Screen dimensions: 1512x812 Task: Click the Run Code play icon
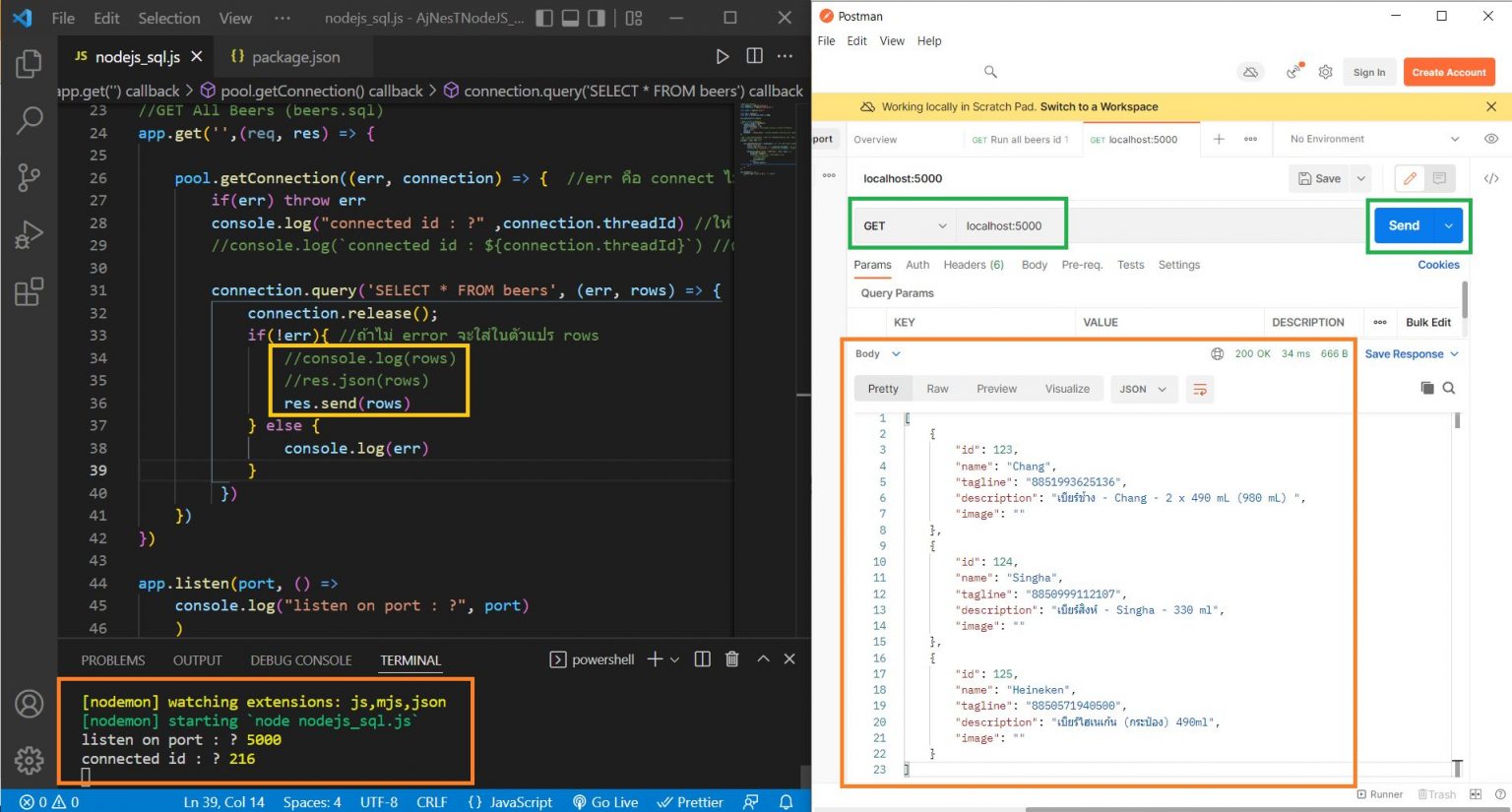point(723,57)
